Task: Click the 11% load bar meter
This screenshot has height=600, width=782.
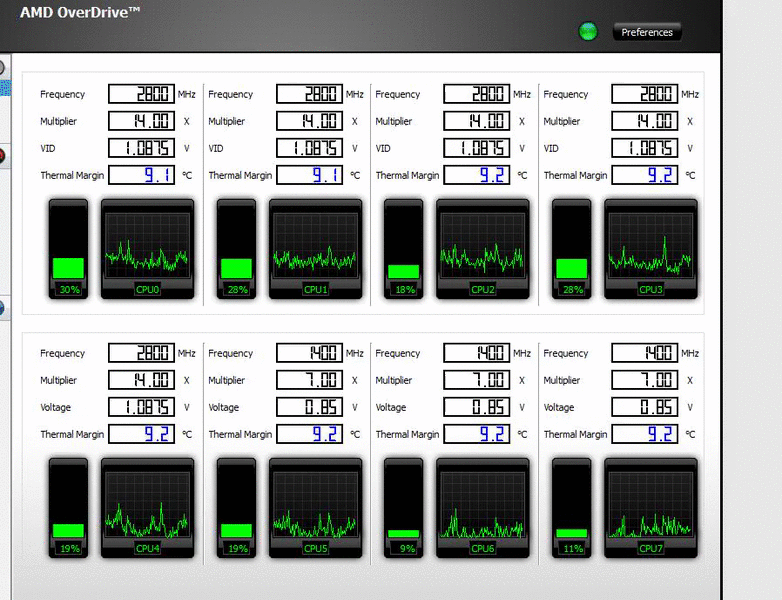Action: coord(572,508)
